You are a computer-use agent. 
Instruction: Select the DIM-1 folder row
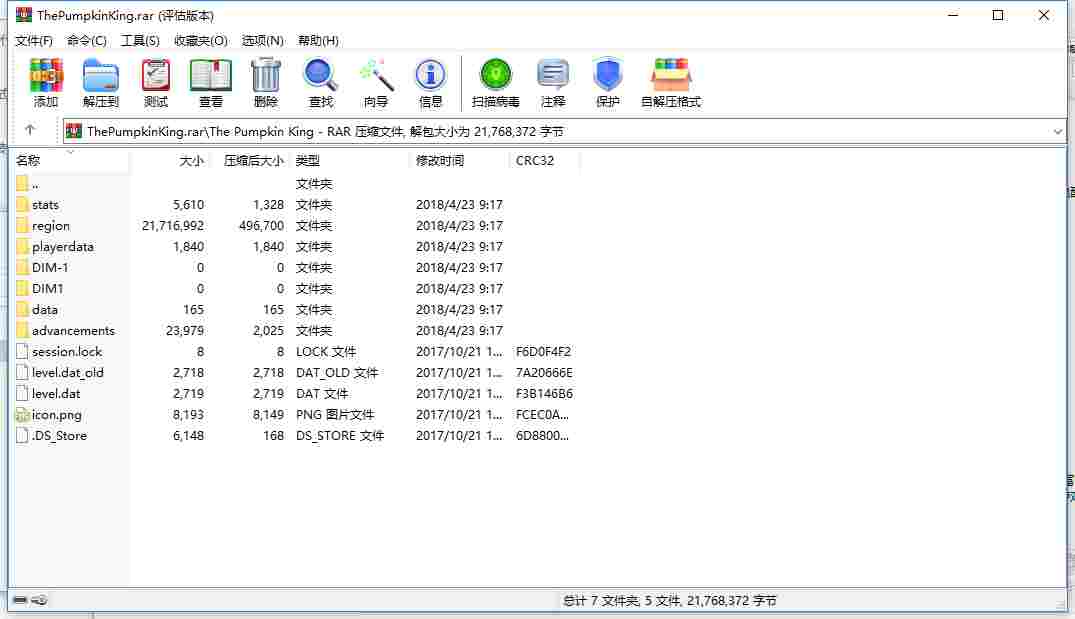coord(295,267)
